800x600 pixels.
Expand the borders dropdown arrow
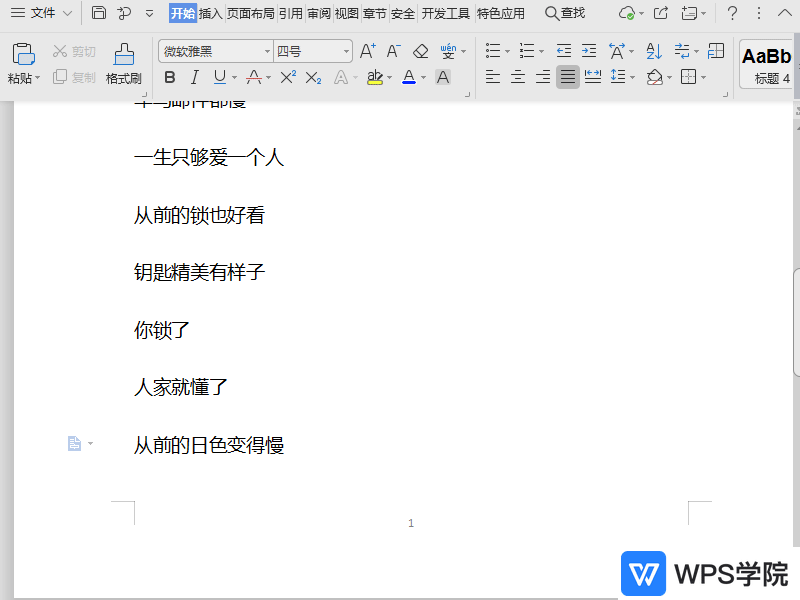704,78
